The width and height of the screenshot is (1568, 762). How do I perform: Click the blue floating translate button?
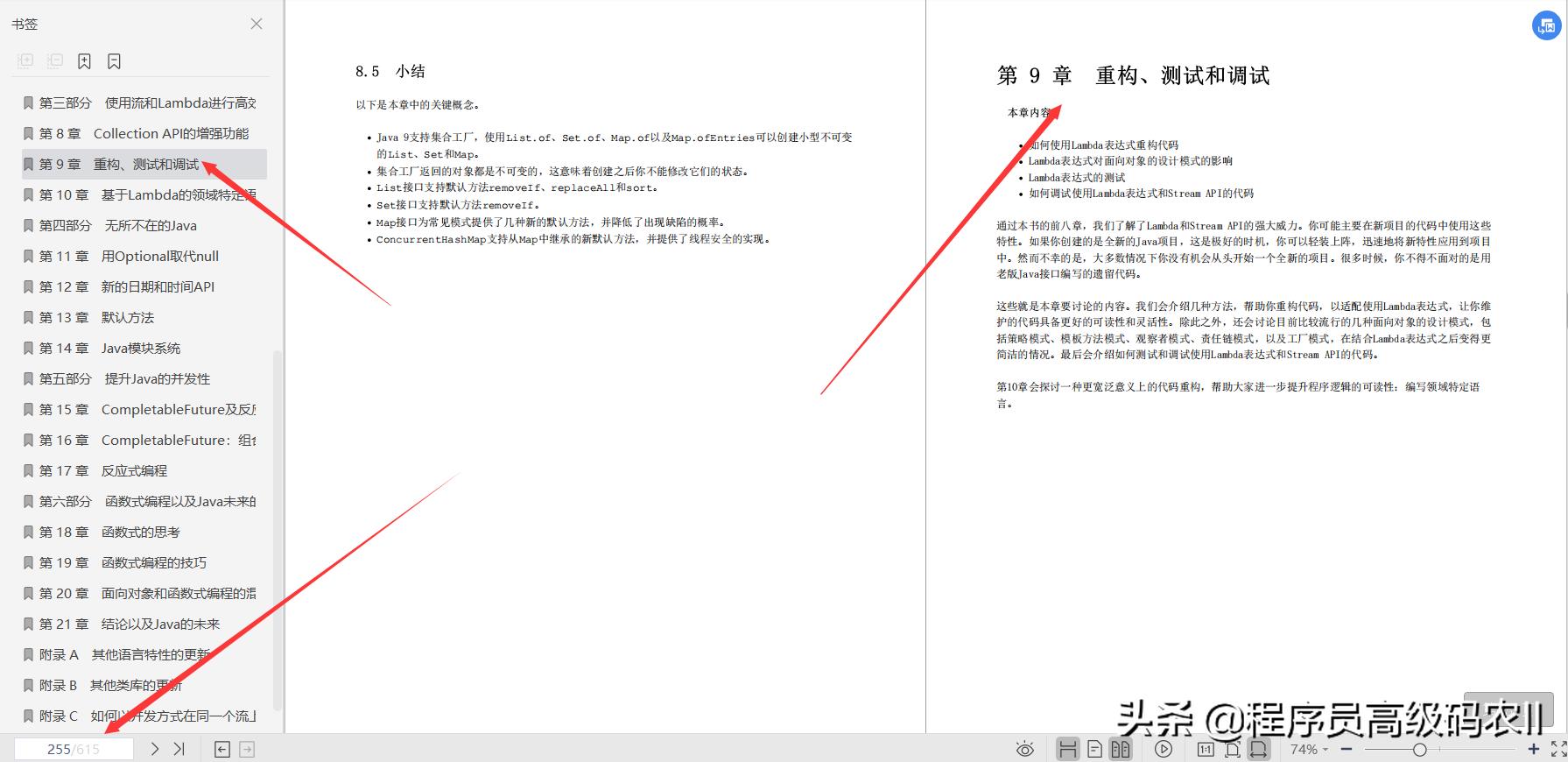(x=1547, y=26)
